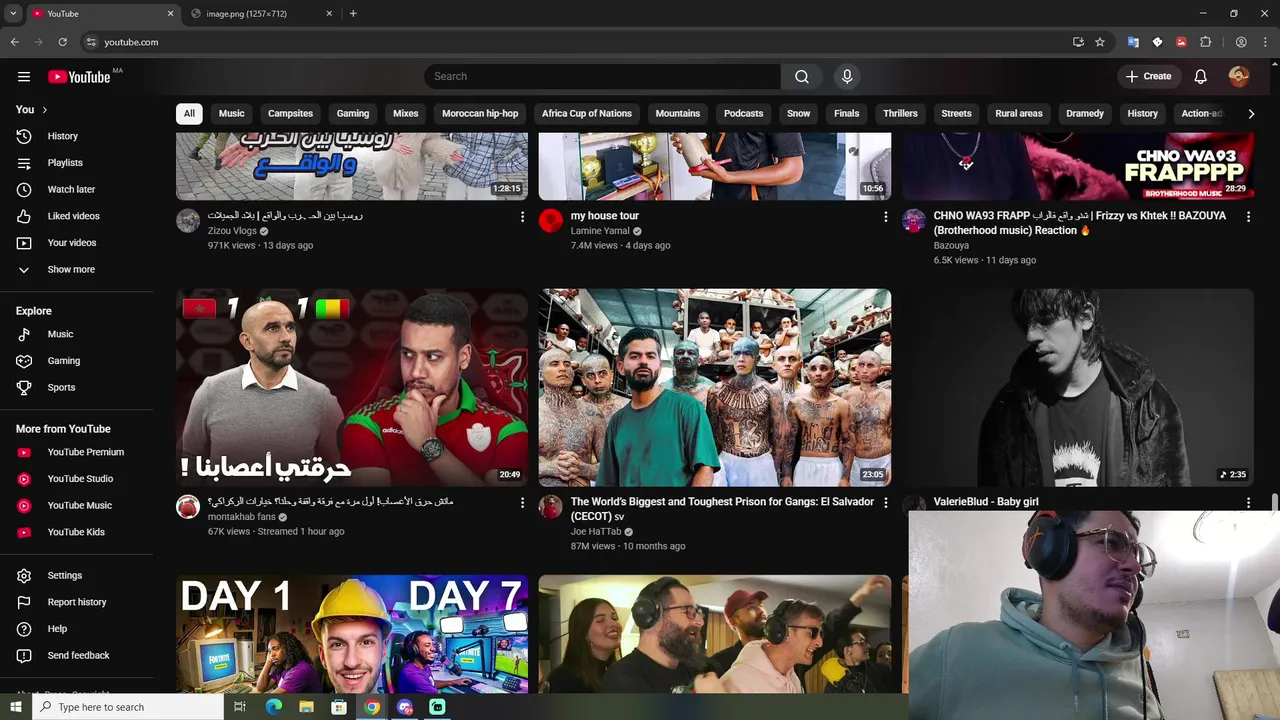Open YouTube Kids
1280x720 pixels.
pyautogui.click(x=76, y=532)
